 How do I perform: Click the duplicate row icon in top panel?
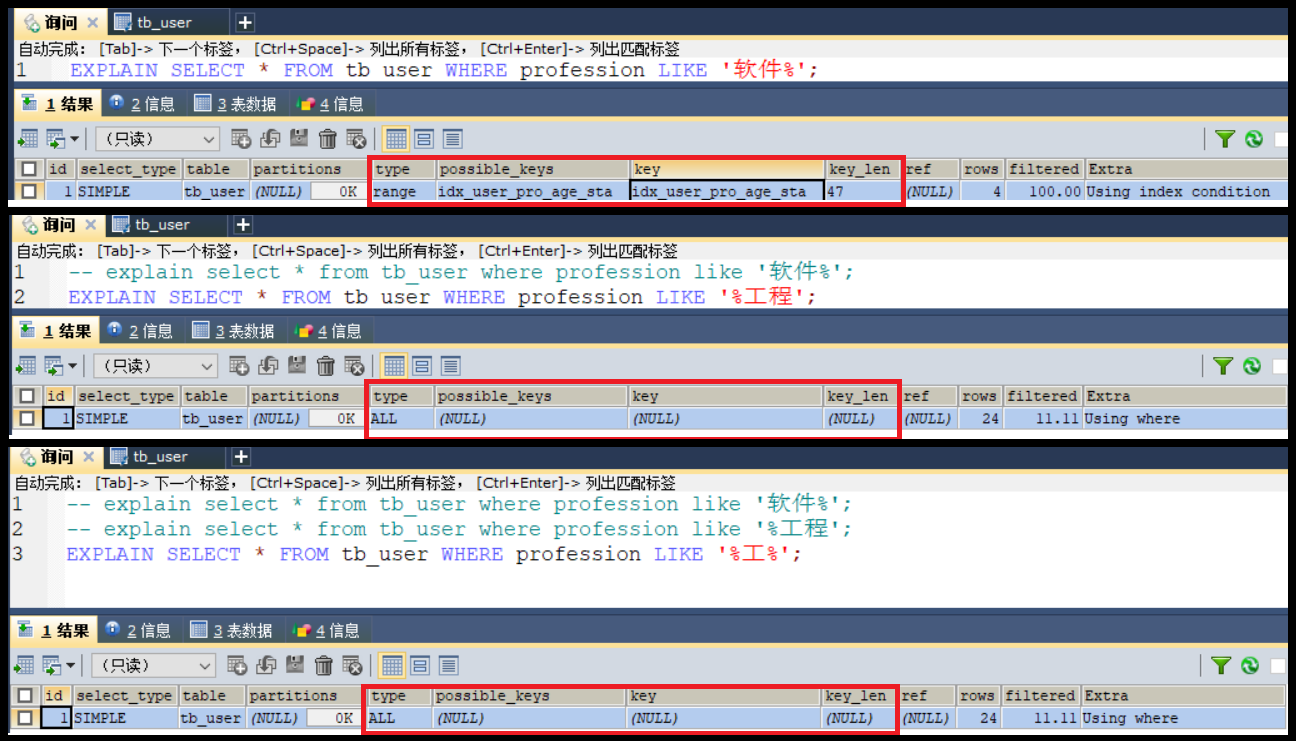(269, 139)
